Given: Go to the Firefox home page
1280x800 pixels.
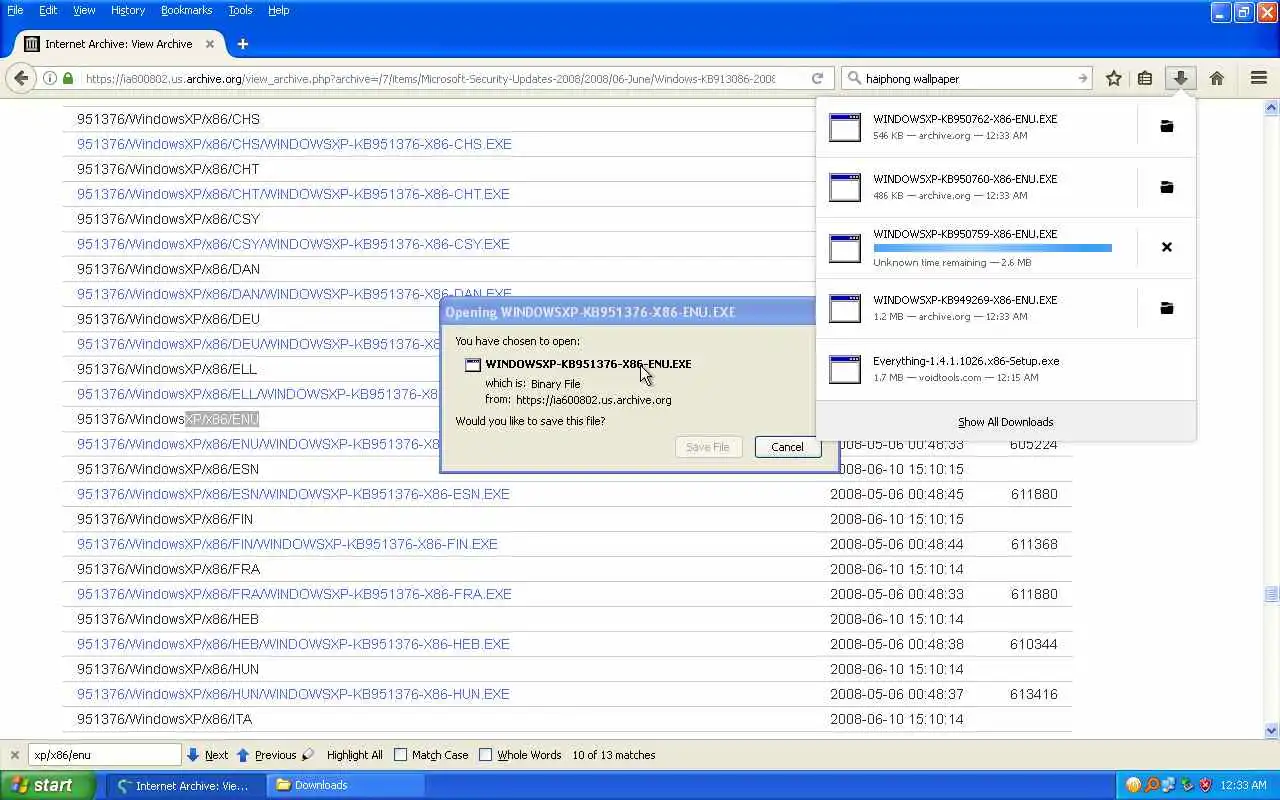Looking at the screenshot, I should pyautogui.click(x=1216, y=78).
